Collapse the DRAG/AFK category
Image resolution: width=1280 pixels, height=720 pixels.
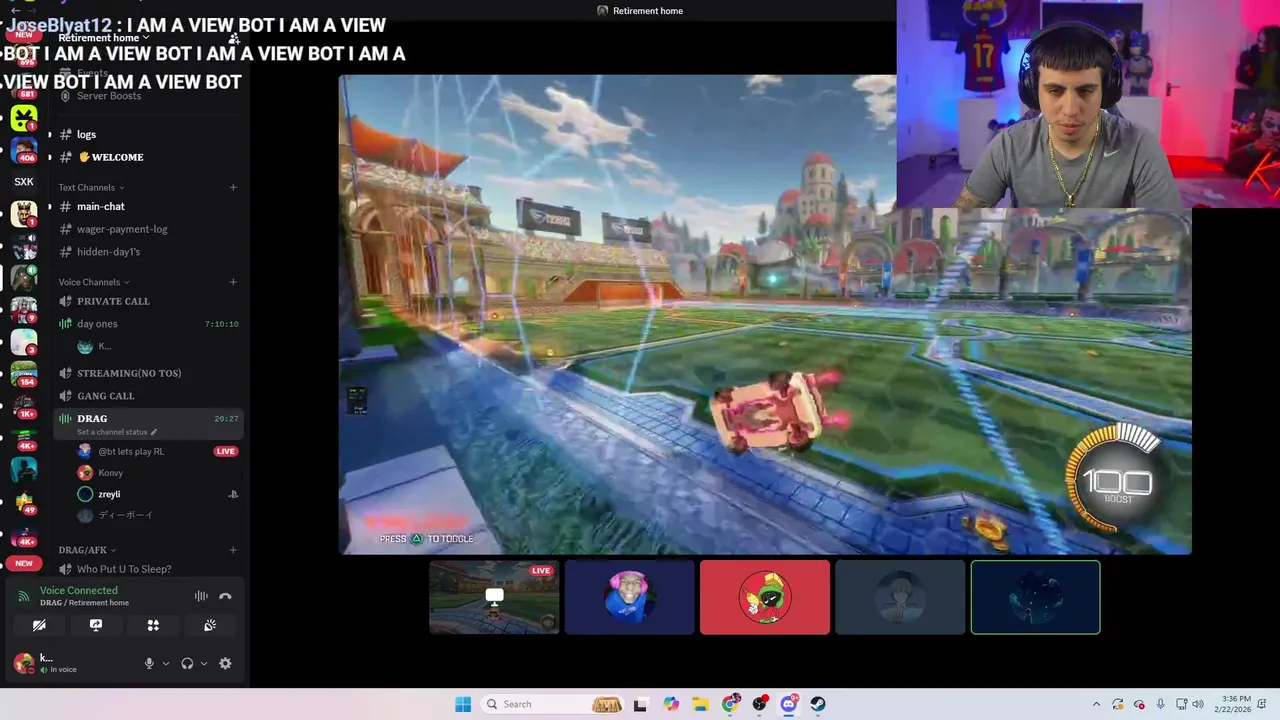click(87, 550)
